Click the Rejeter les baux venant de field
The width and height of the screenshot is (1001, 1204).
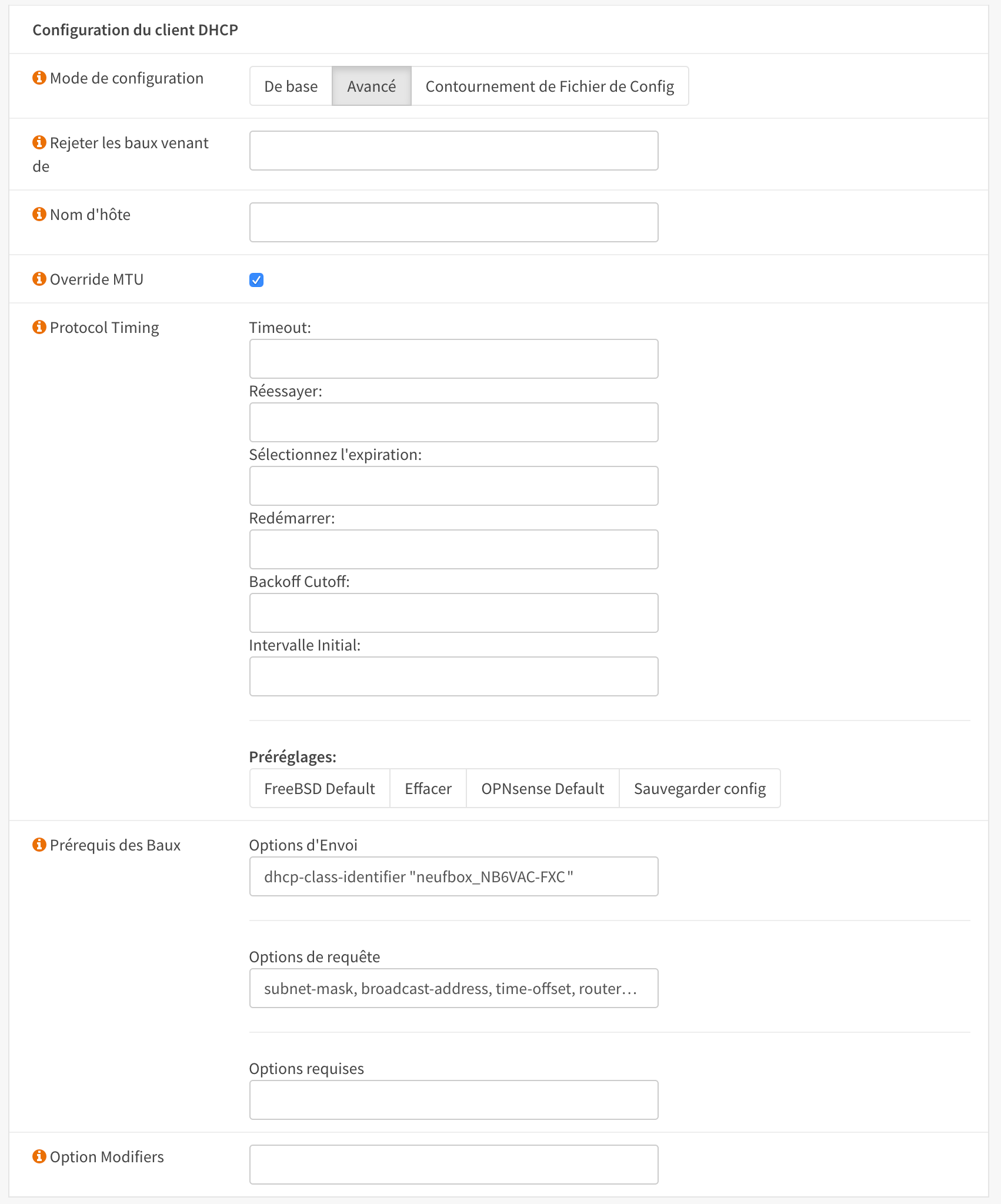(x=453, y=151)
